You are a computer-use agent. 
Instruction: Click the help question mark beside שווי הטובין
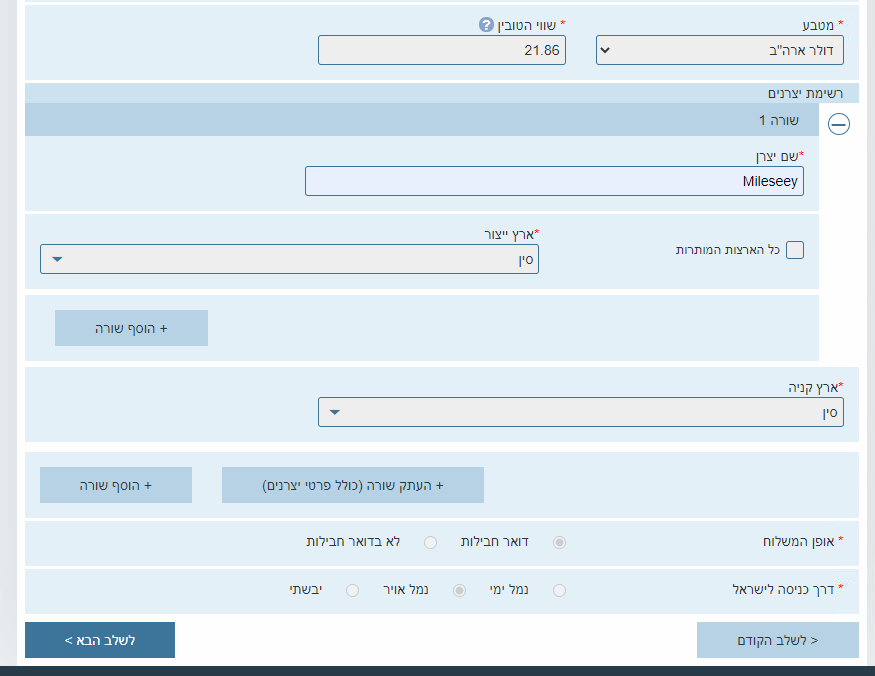[487, 24]
